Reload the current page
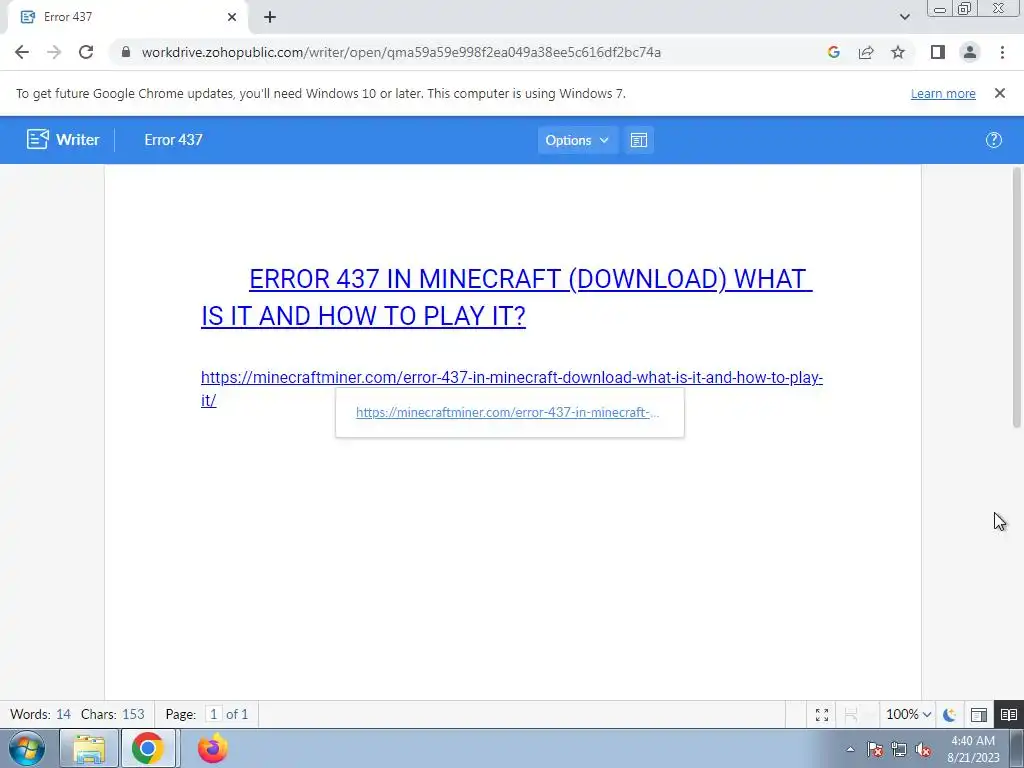The height and width of the screenshot is (768, 1024). click(86, 52)
